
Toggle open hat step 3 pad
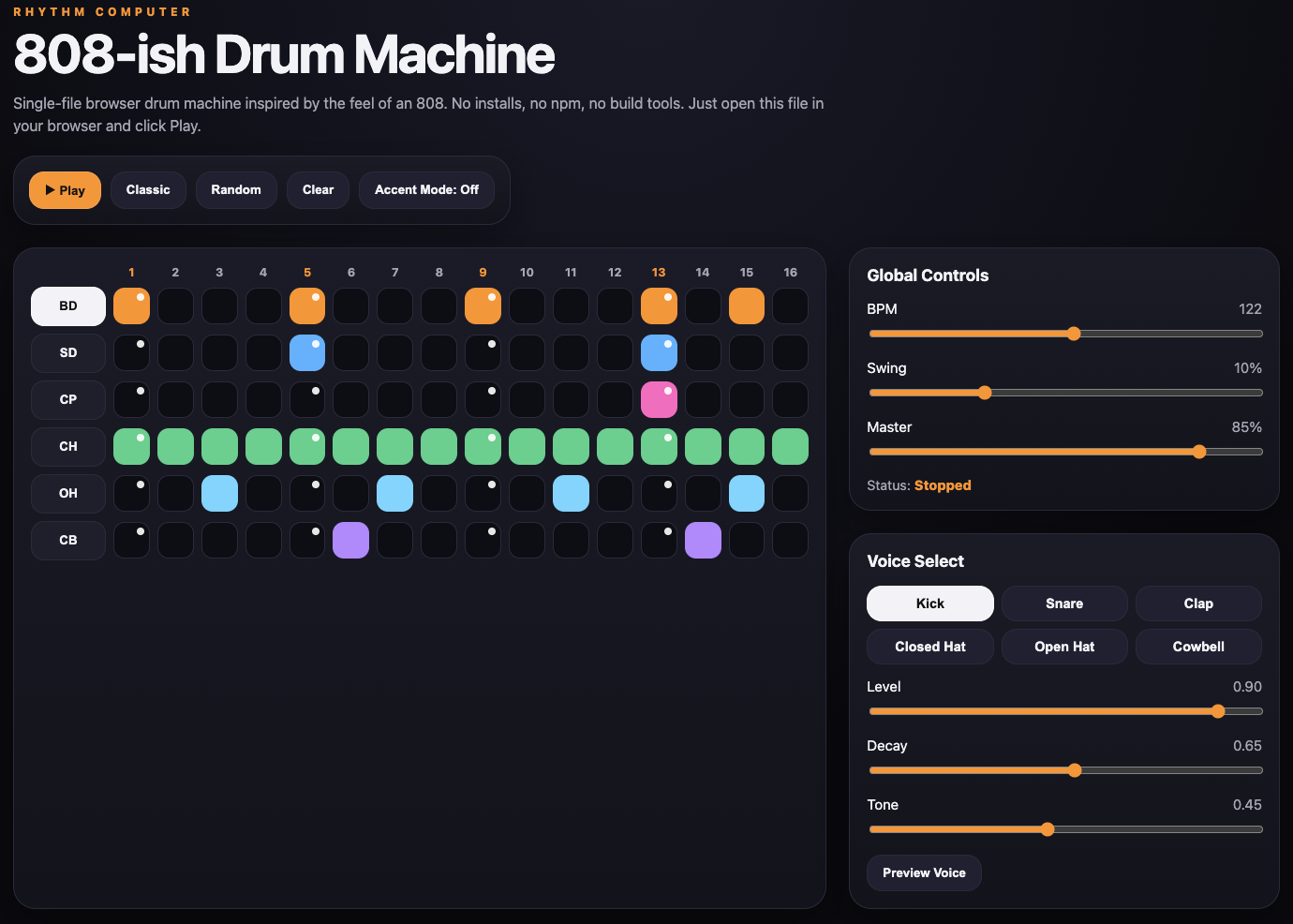tap(219, 494)
